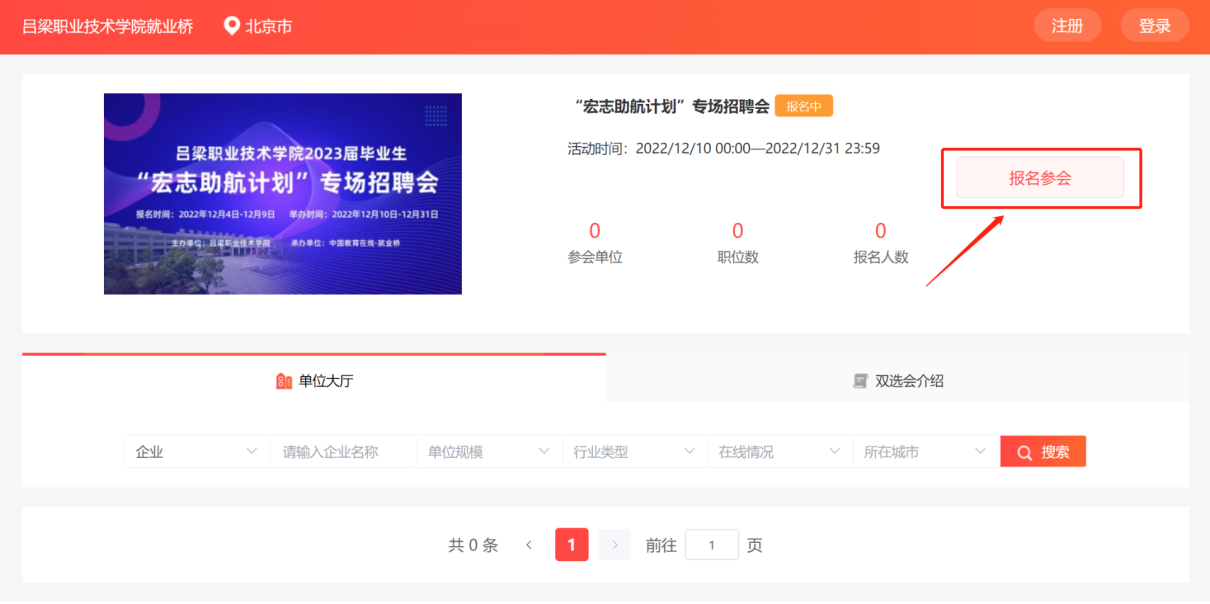Click the location pin icon beside 北京市

(232, 26)
